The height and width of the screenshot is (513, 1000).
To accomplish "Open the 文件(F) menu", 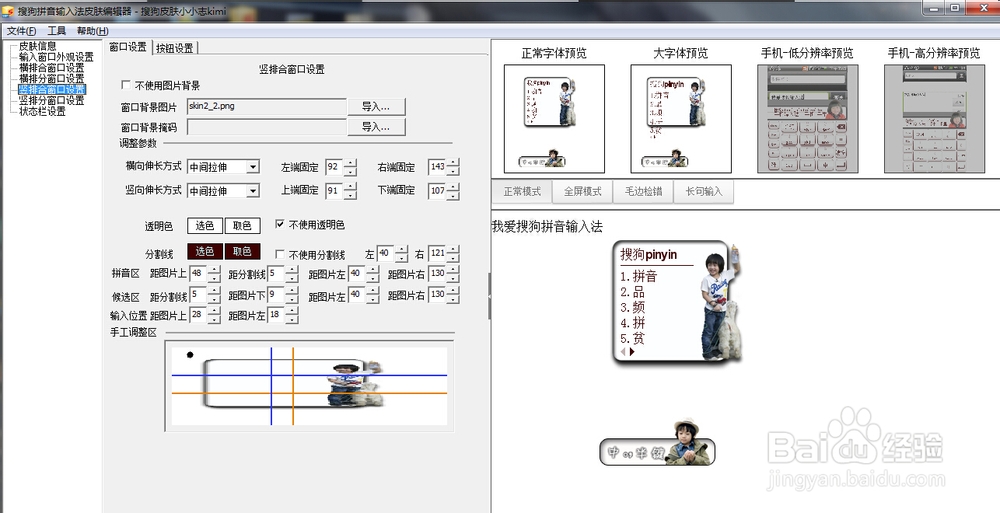I will point(21,31).
